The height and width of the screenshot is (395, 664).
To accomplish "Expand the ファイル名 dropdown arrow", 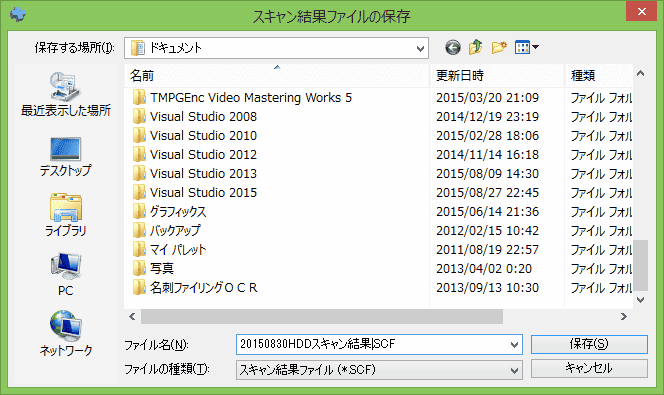I will (x=514, y=345).
